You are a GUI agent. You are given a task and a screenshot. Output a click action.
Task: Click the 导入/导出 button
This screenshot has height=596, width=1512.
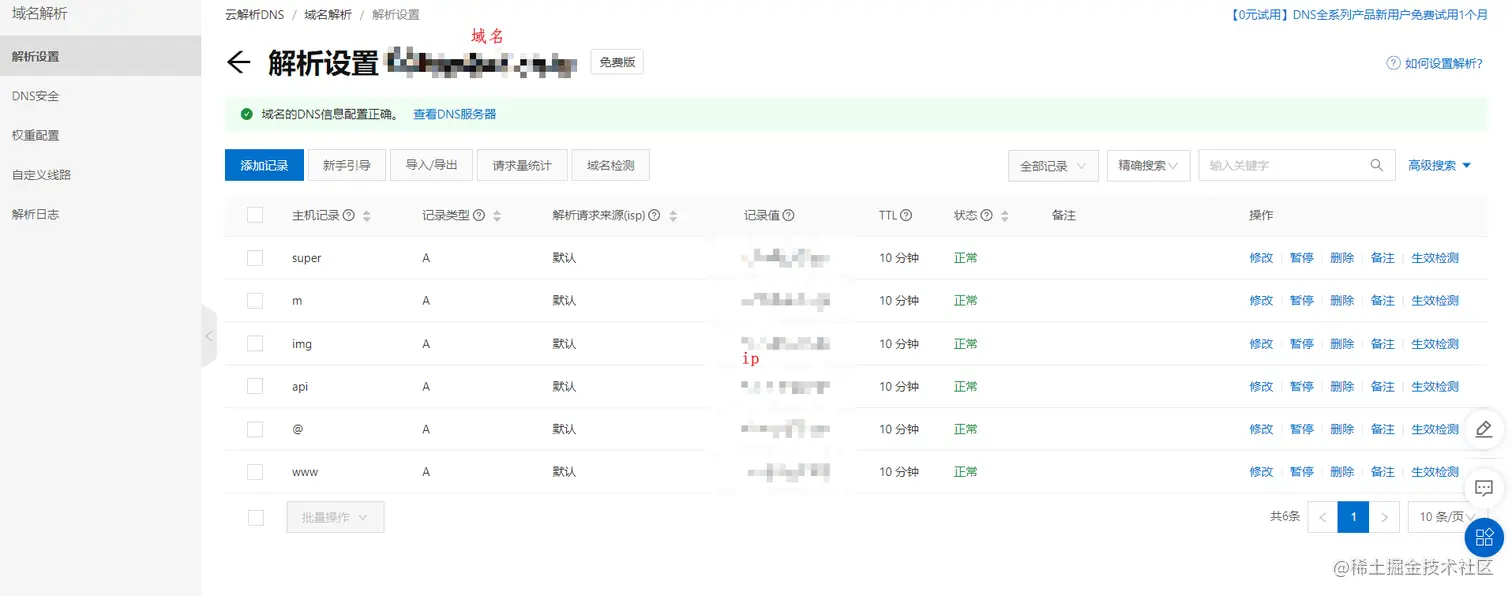(x=432, y=165)
